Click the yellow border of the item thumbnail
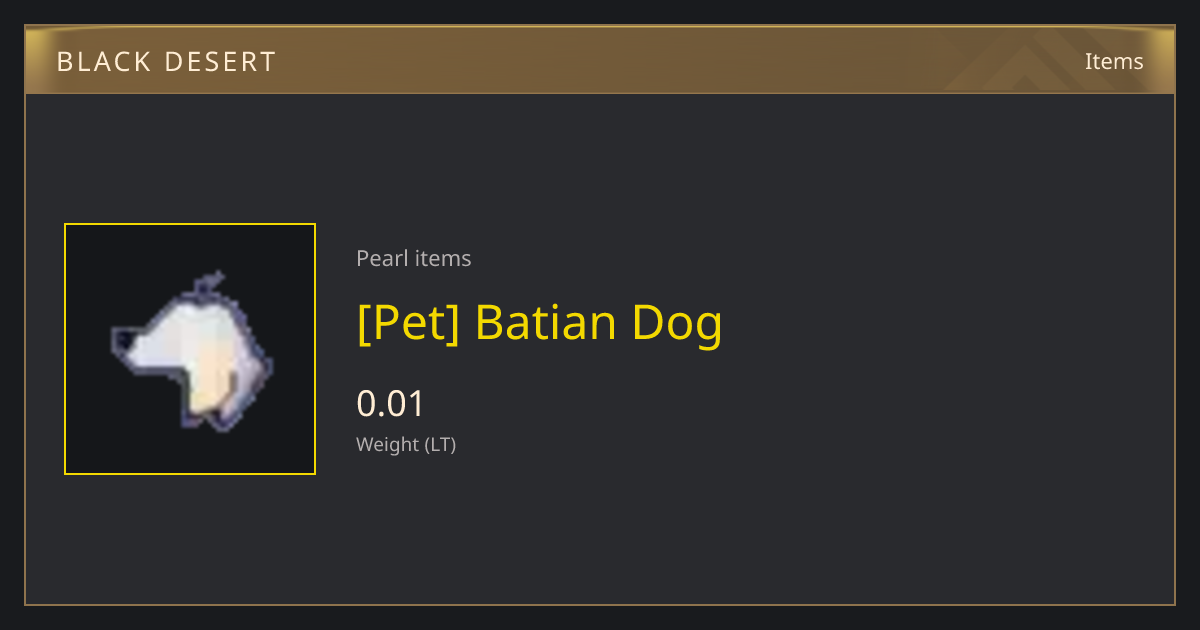 (190, 224)
